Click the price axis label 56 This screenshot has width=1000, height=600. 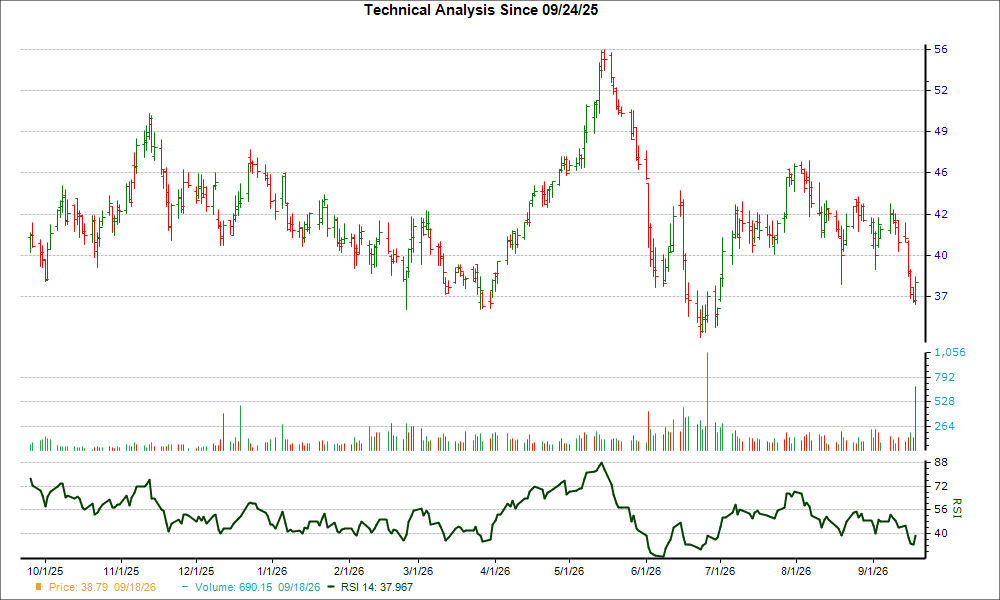pos(941,50)
